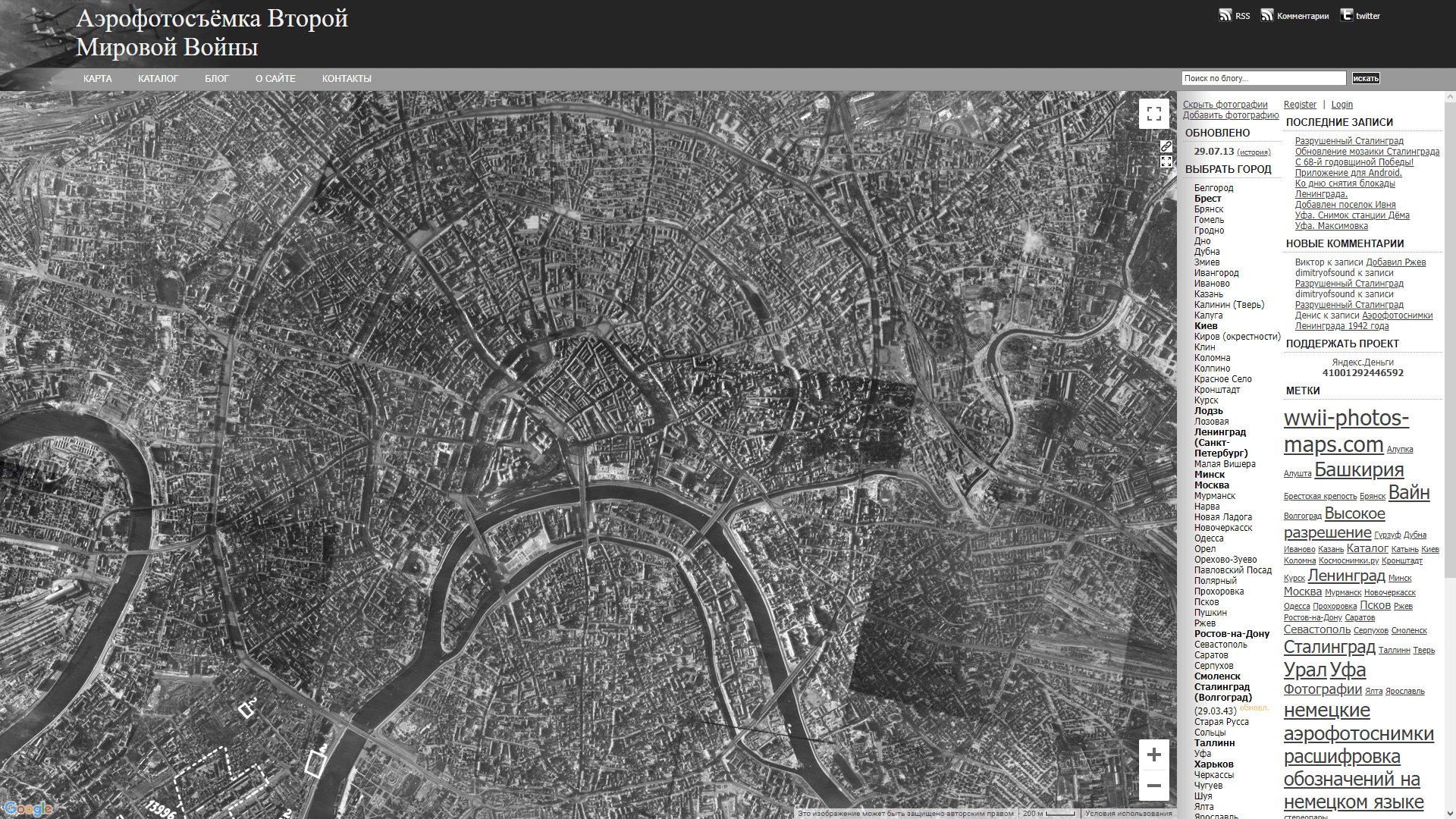Image resolution: width=1456 pixels, height=819 pixels.
Task: Zoom out with the minus button
Action: pyautogui.click(x=1153, y=786)
